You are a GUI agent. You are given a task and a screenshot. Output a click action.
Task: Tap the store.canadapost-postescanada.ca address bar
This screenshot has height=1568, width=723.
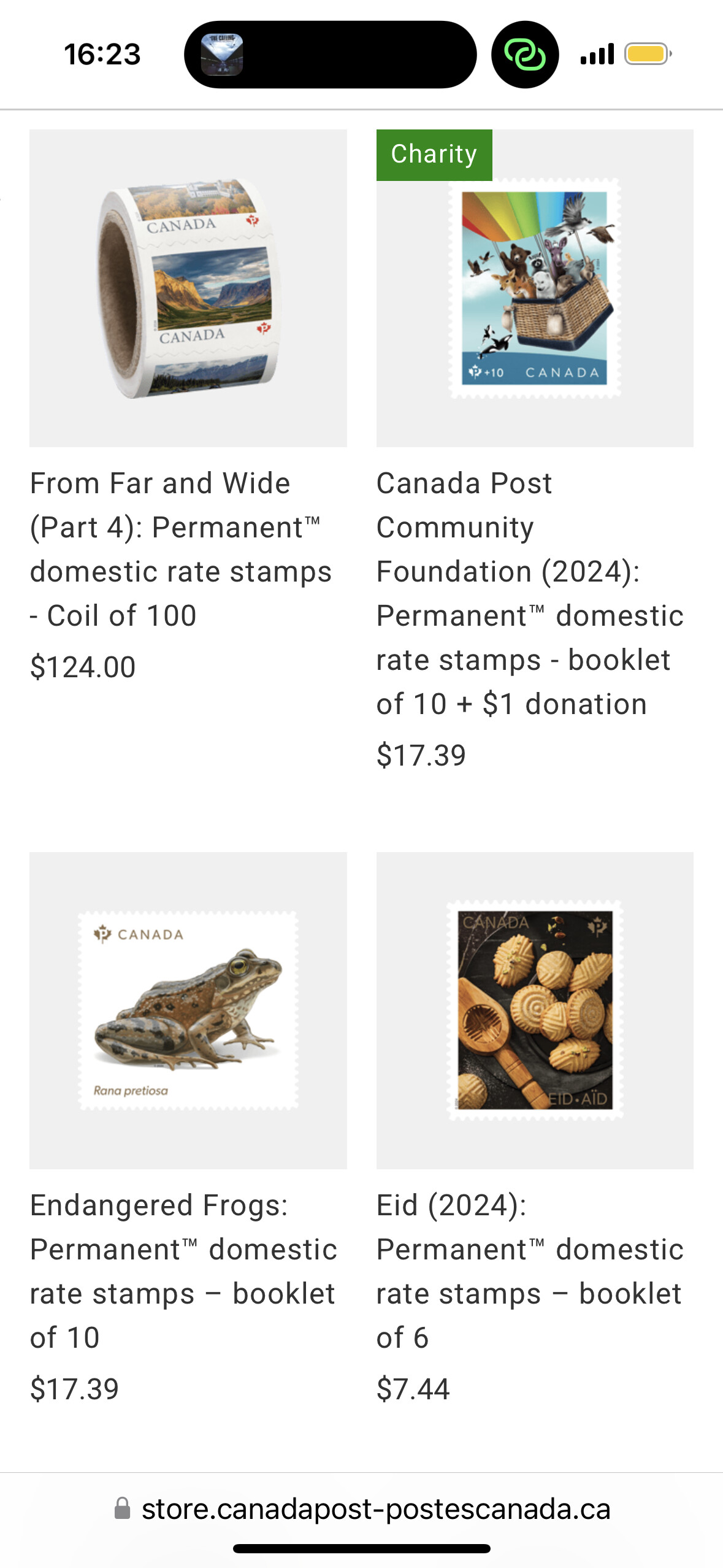pos(375,1508)
